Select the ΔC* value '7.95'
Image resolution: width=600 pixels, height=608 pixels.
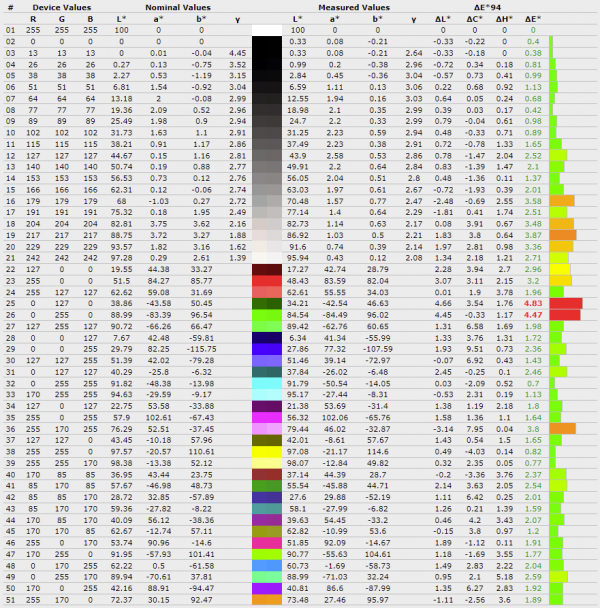[x=474, y=429]
